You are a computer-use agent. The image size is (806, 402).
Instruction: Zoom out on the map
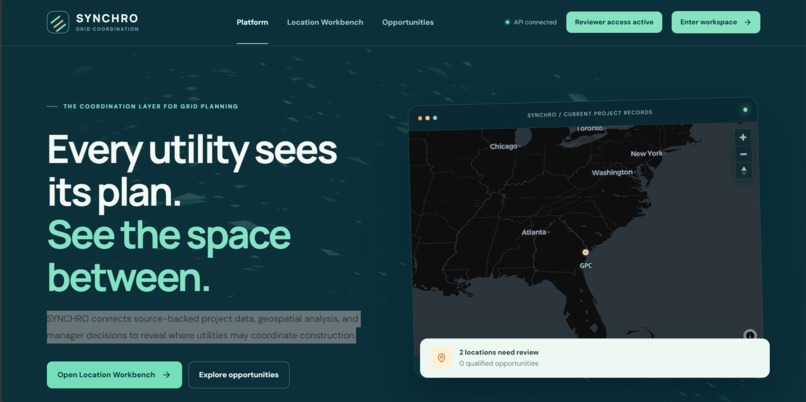(743, 154)
